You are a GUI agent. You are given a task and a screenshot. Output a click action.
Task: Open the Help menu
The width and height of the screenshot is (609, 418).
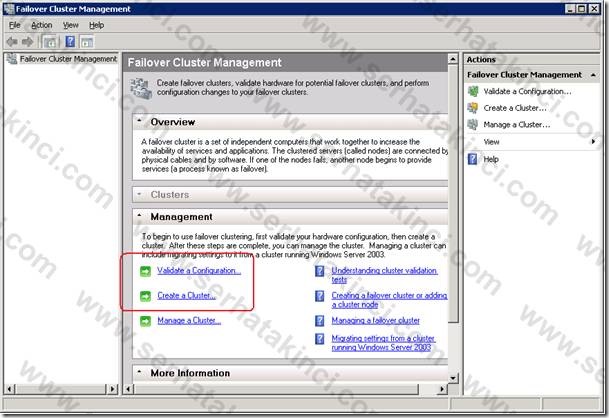pos(96,25)
